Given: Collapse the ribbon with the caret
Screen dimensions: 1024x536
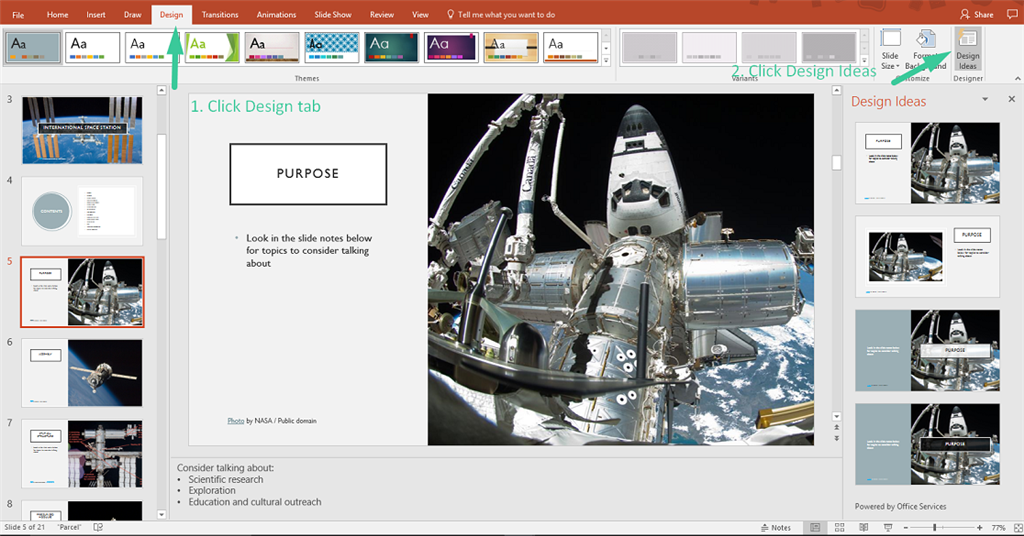Looking at the screenshot, I should click(1017, 78).
